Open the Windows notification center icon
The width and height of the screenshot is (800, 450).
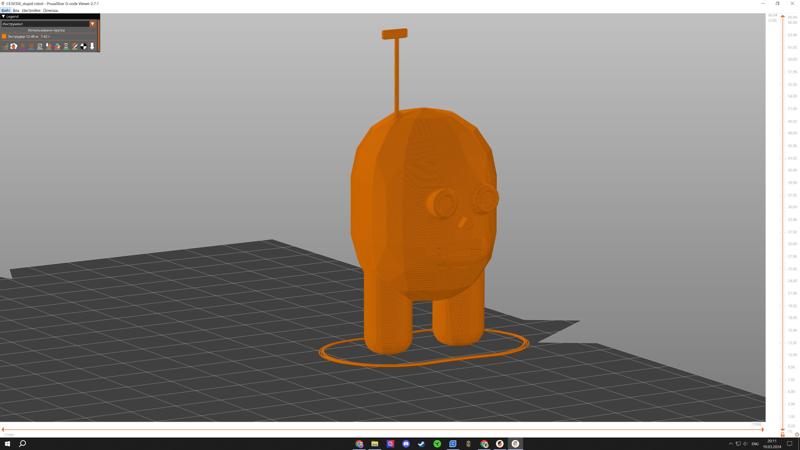[790, 444]
